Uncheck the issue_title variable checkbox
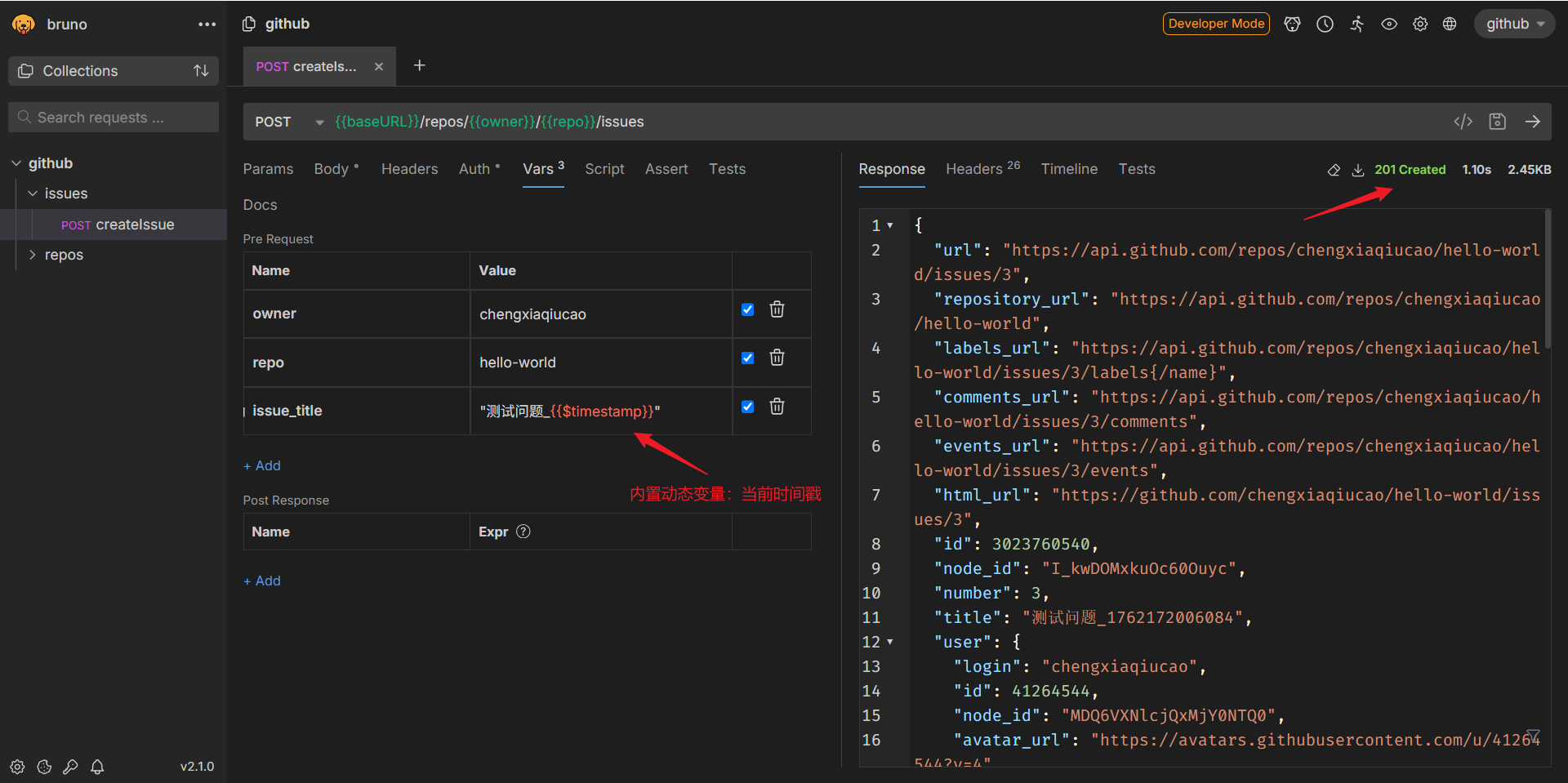The height and width of the screenshot is (783, 1568). click(x=748, y=407)
